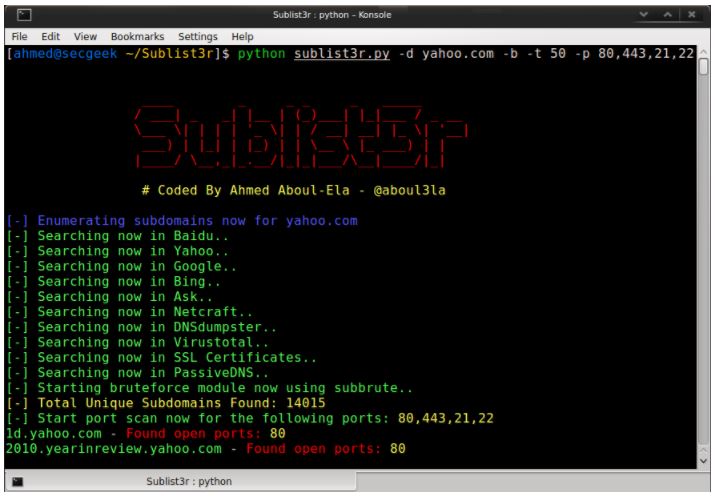Click the 'Searching now in Netcraft..' line
The height and width of the screenshot is (496, 715).
click(x=129, y=312)
